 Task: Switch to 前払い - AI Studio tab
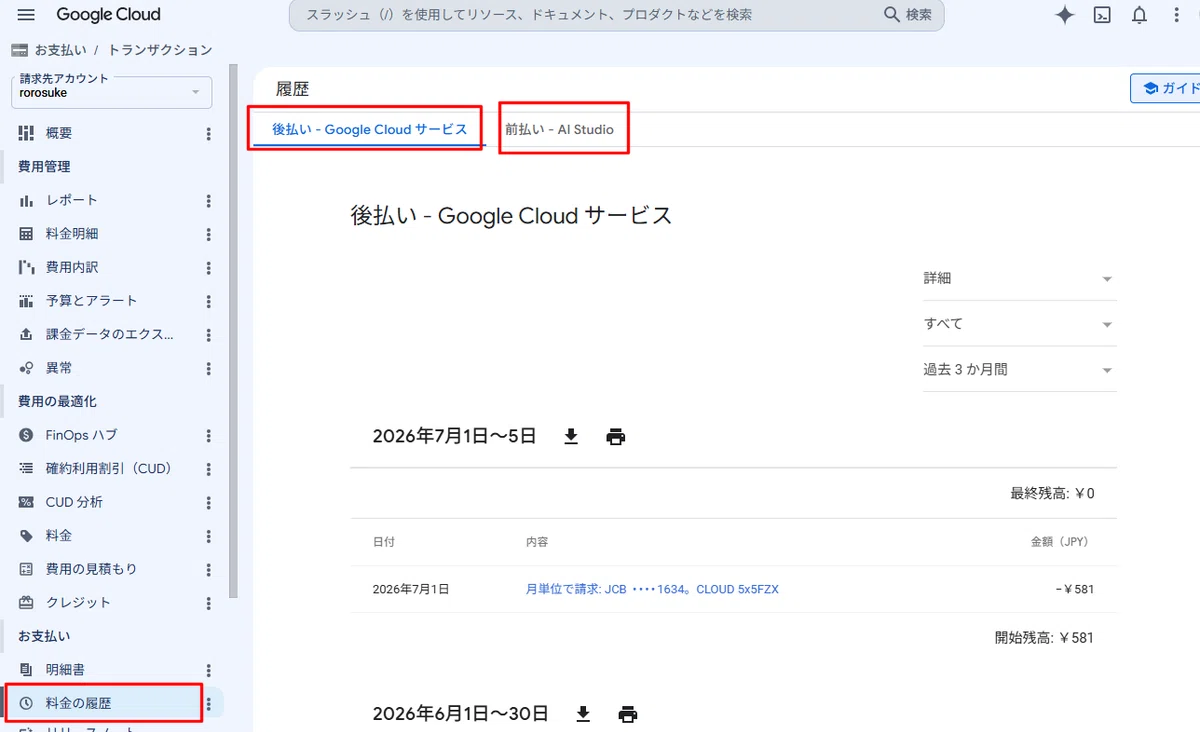click(559, 129)
